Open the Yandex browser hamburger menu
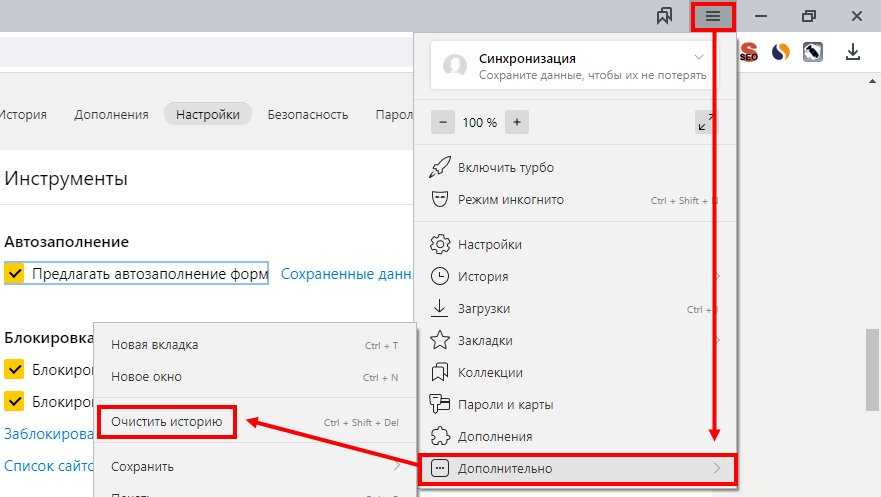The image size is (881, 497). tap(713, 16)
